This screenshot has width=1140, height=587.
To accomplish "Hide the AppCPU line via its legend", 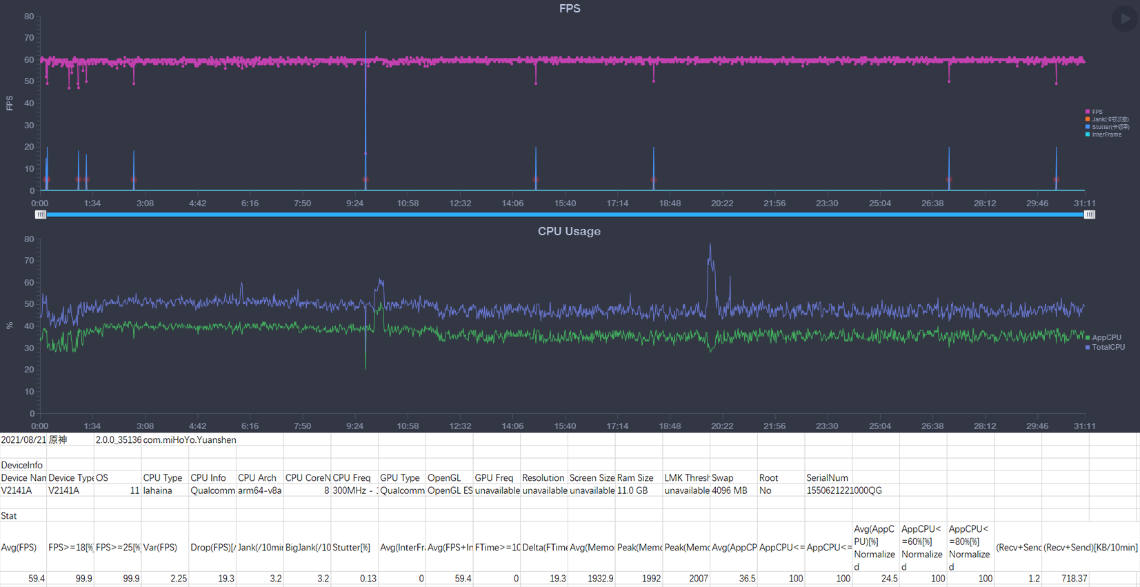I will click(x=1103, y=338).
